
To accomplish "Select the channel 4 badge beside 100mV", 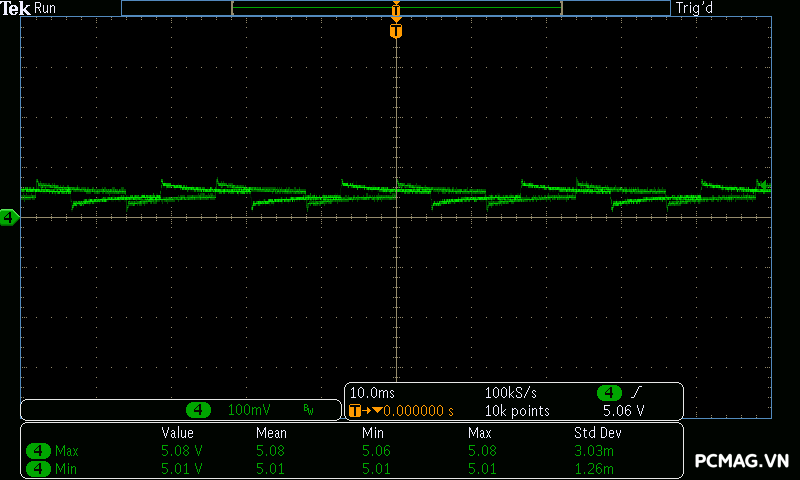I will (199, 410).
